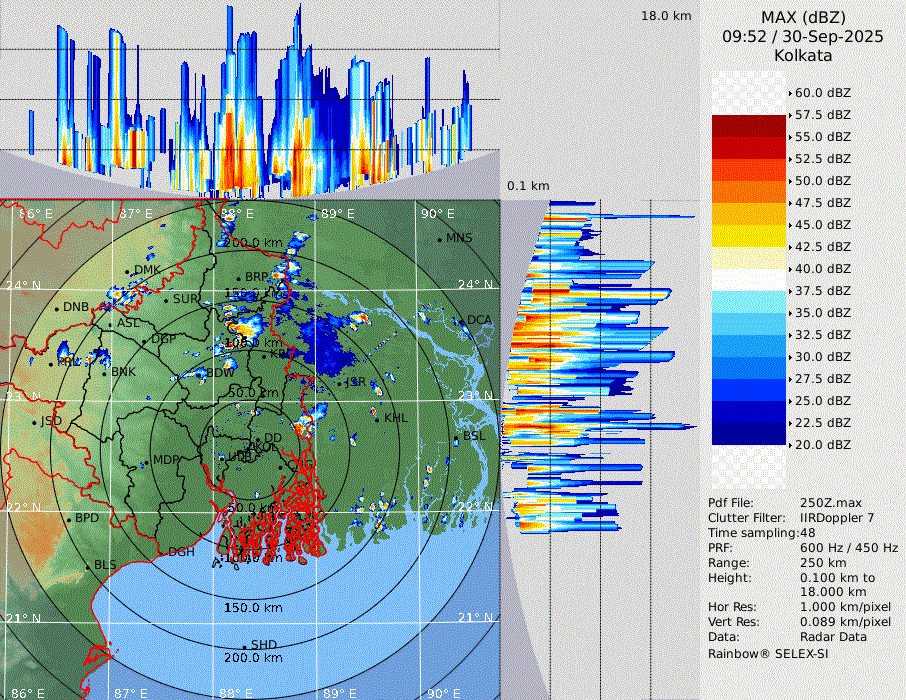This screenshot has height=700, width=906.
Task: Click the Kolkata radar site name
Action: point(803,55)
